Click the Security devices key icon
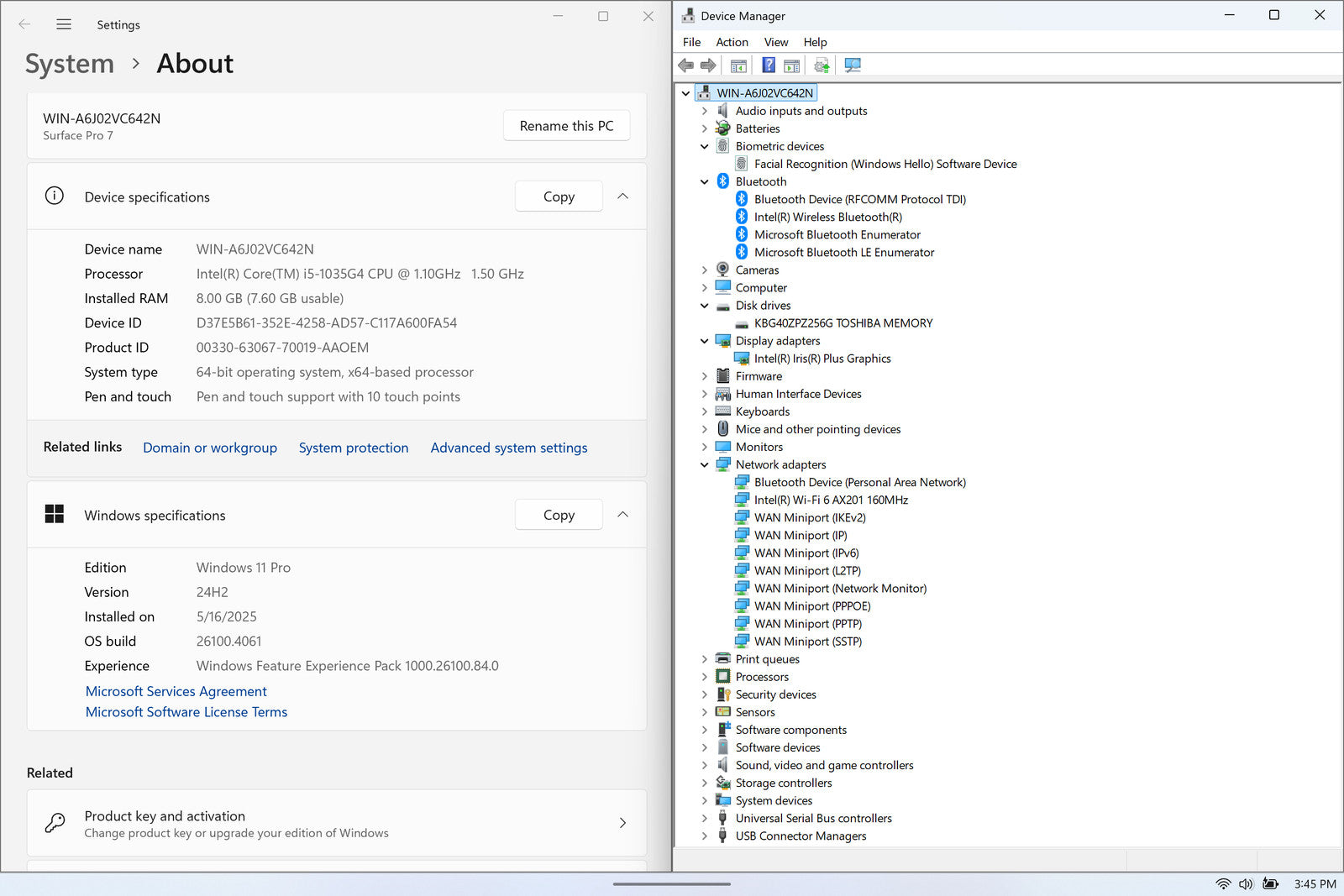1344x896 pixels. tap(722, 694)
